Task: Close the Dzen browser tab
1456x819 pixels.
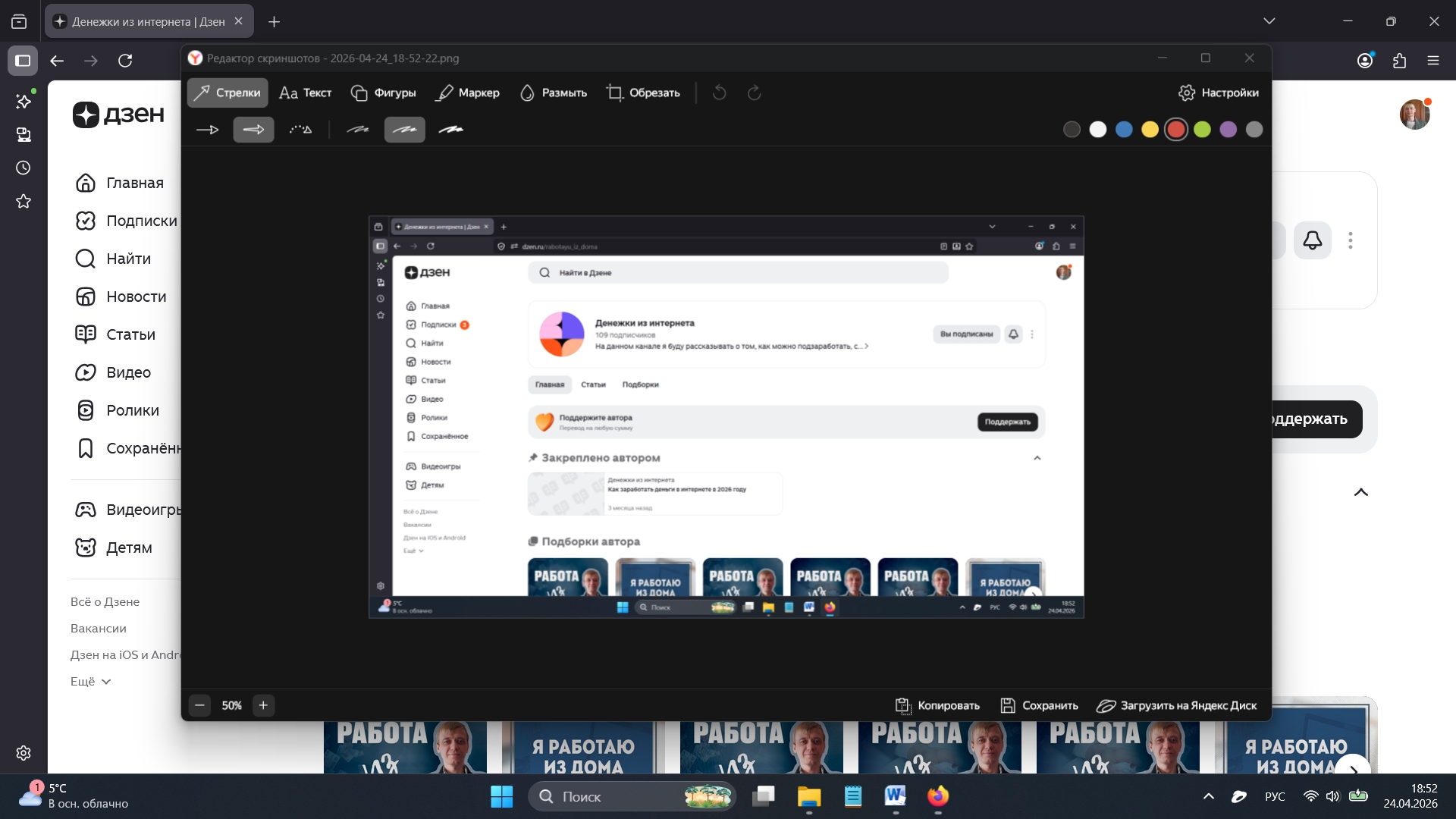Action: coord(238,21)
